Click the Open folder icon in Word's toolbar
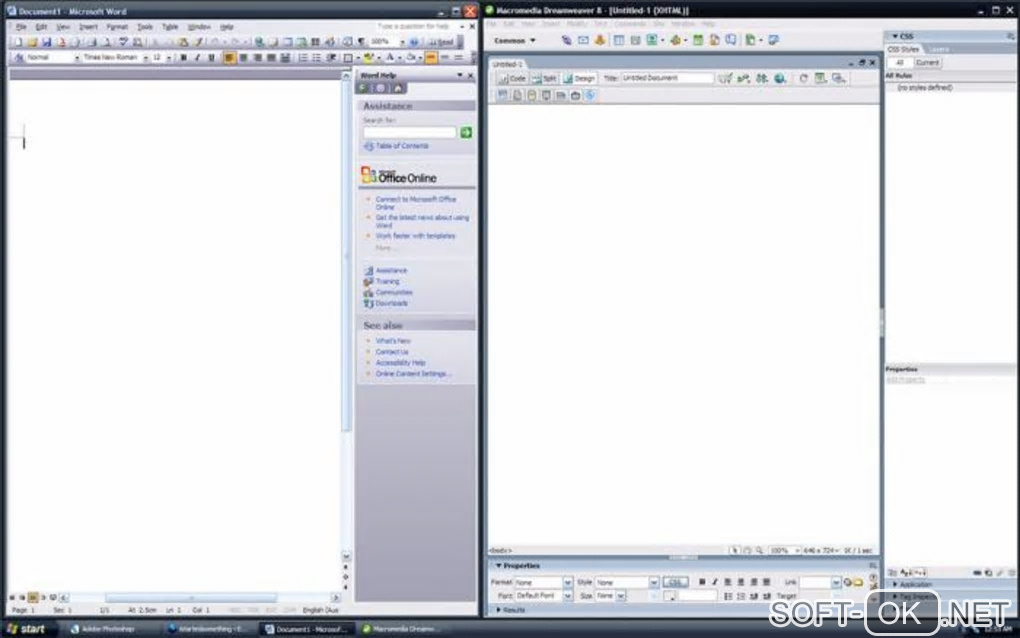This screenshot has width=1020, height=638. pos(32,42)
